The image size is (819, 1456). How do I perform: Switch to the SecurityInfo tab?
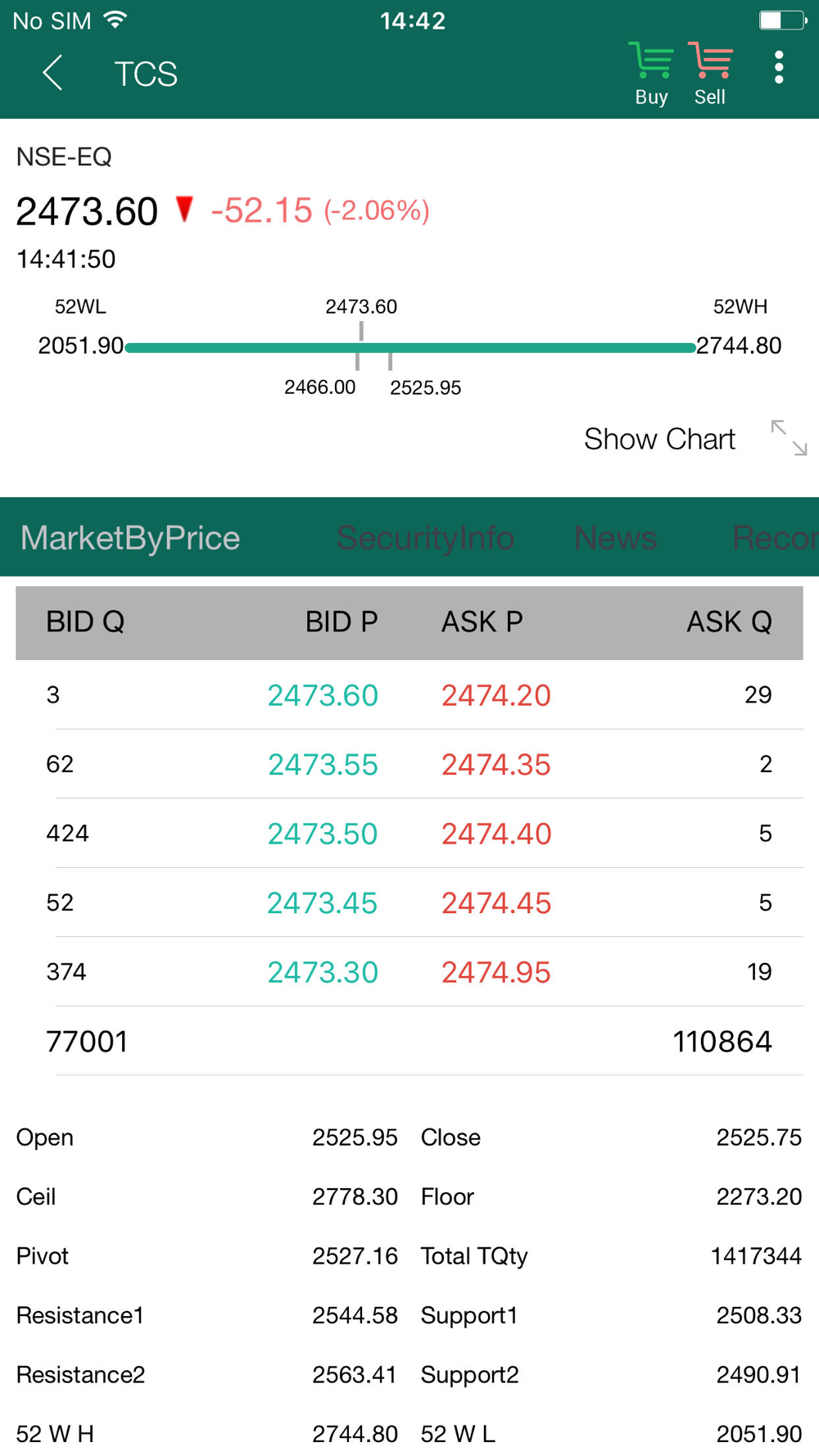click(x=425, y=538)
